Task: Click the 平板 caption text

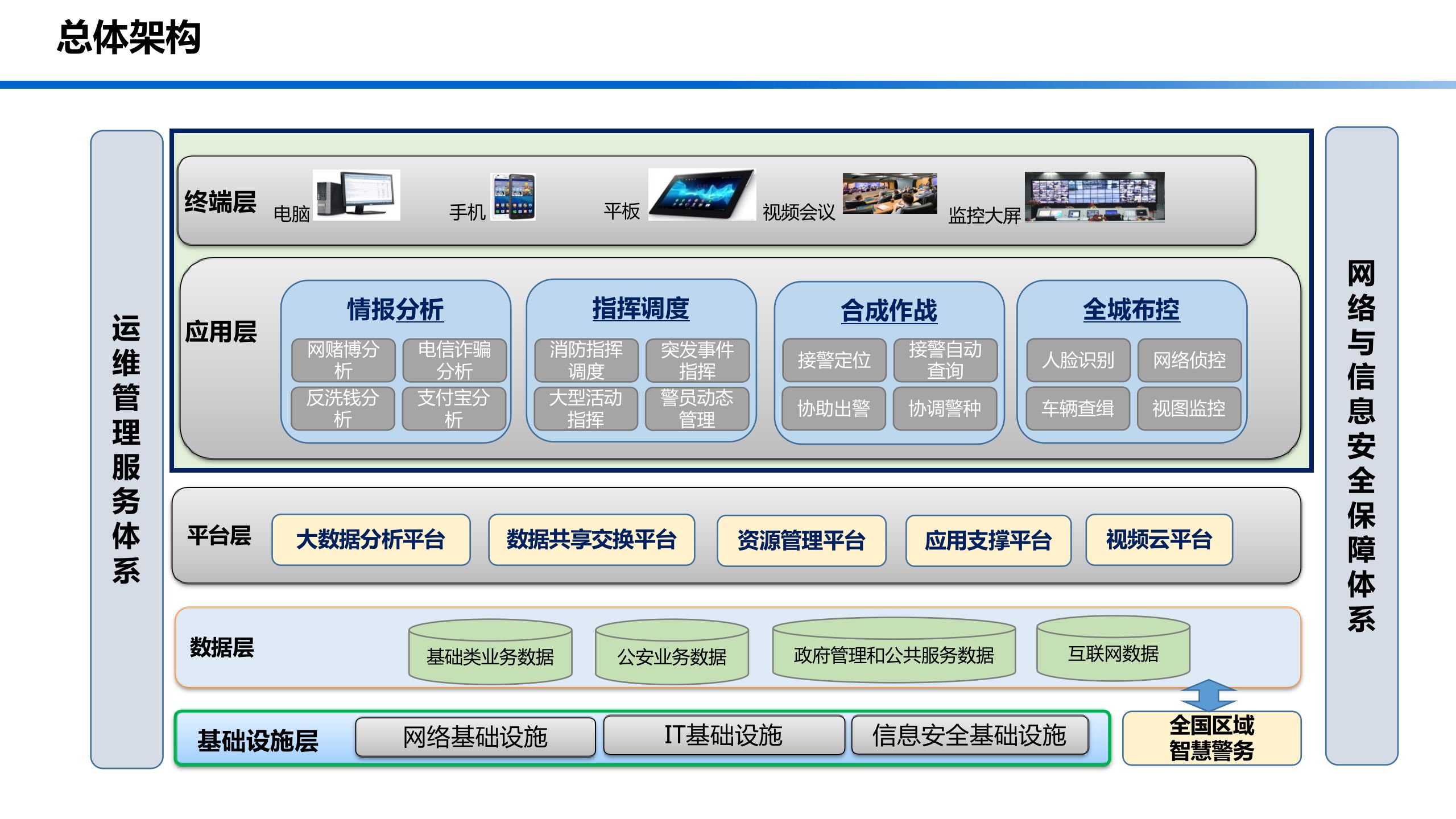Action: [x=622, y=212]
